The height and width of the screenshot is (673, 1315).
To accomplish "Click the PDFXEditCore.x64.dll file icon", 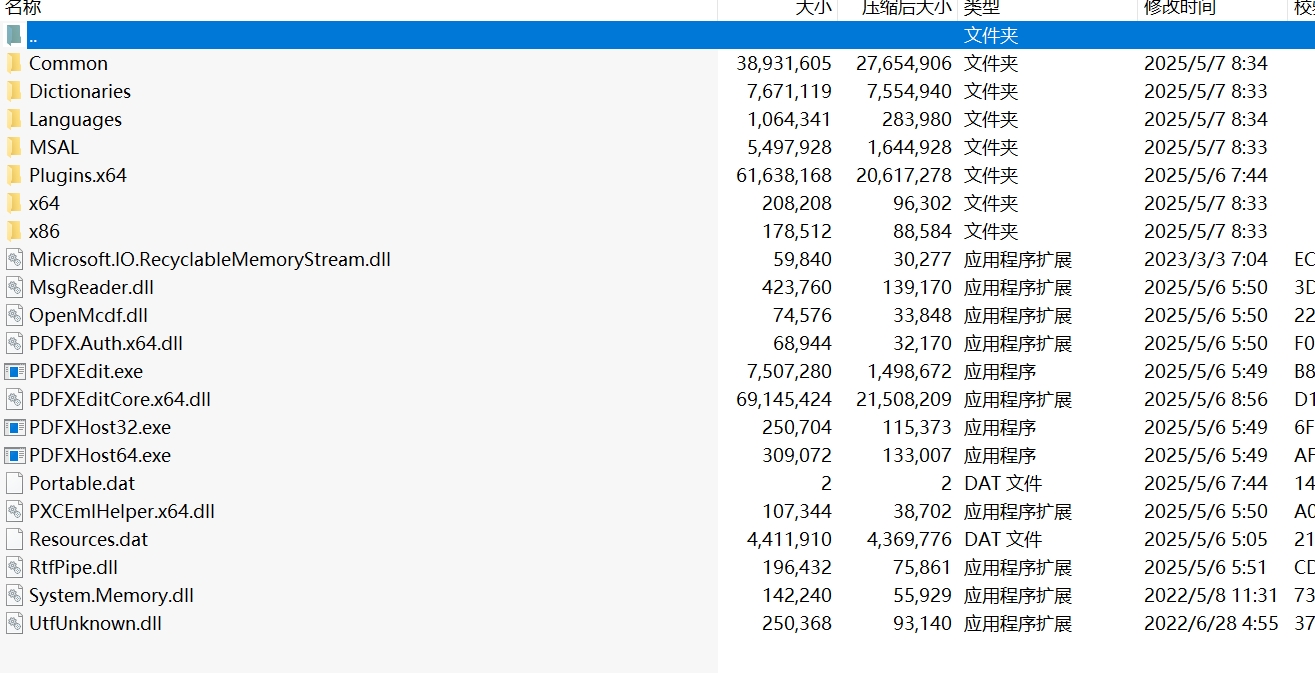I will [13, 399].
